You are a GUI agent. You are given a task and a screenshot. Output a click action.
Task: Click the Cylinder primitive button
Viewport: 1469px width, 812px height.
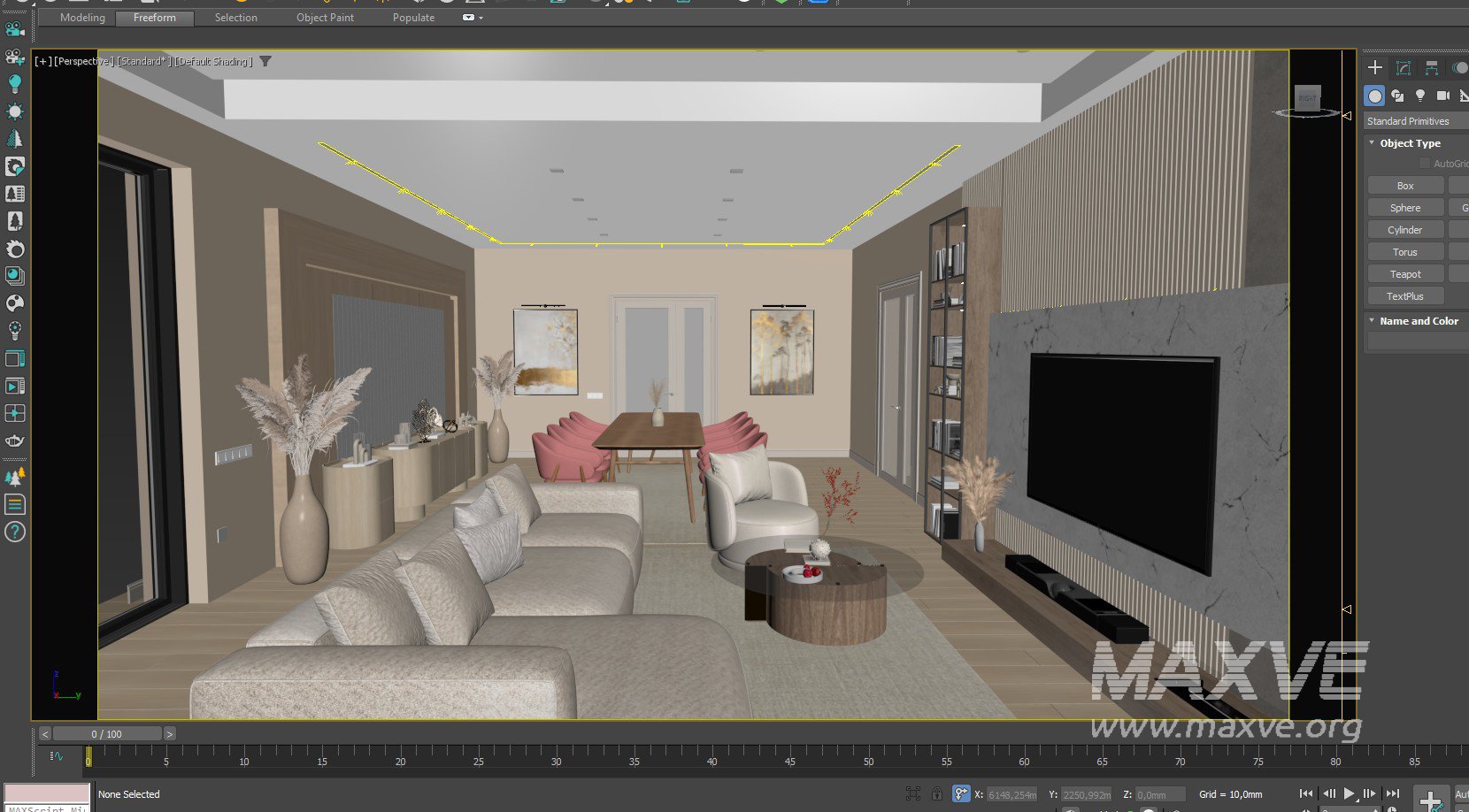[x=1405, y=230]
